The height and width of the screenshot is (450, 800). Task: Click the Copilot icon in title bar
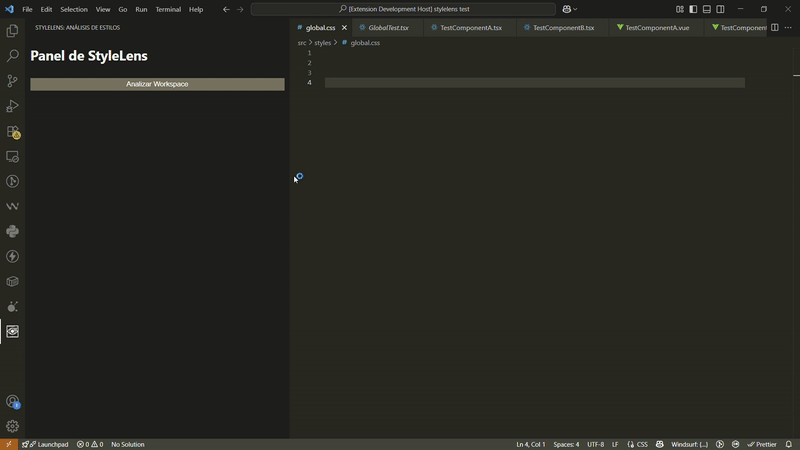pos(566,9)
